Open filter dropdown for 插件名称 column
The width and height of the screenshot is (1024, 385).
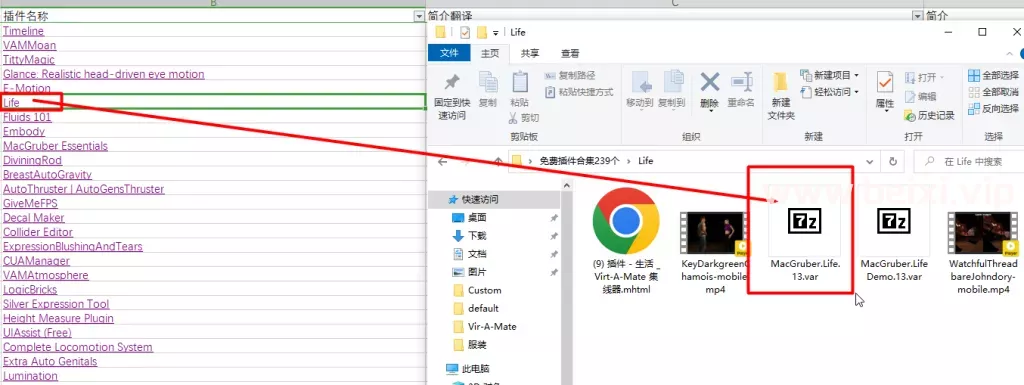[419, 16]
